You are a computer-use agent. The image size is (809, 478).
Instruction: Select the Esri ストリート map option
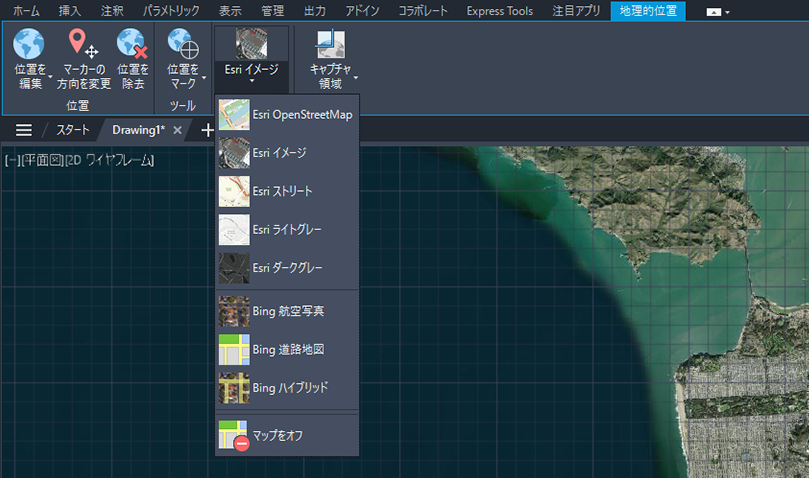click(x=287, y=191)
